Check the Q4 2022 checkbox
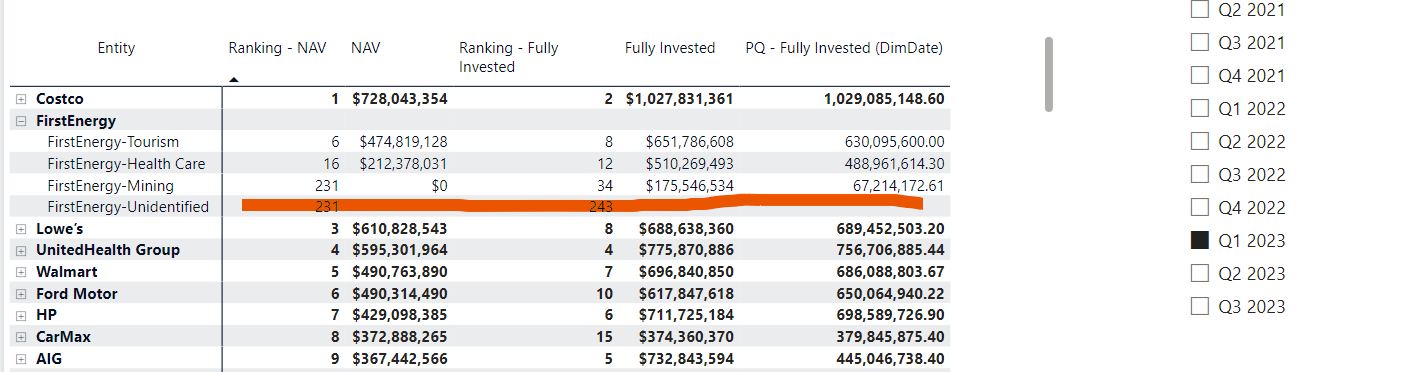The width and height of the screenshot is (1428, 372). coord(1200,208)
